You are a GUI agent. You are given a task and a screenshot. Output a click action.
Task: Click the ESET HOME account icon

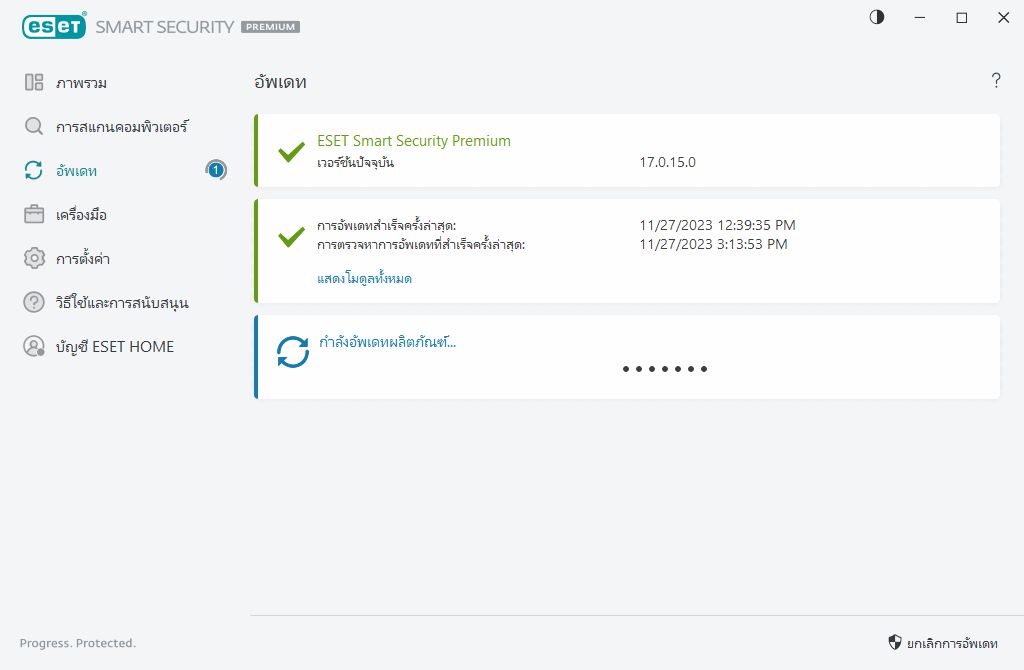click(34, 347)
